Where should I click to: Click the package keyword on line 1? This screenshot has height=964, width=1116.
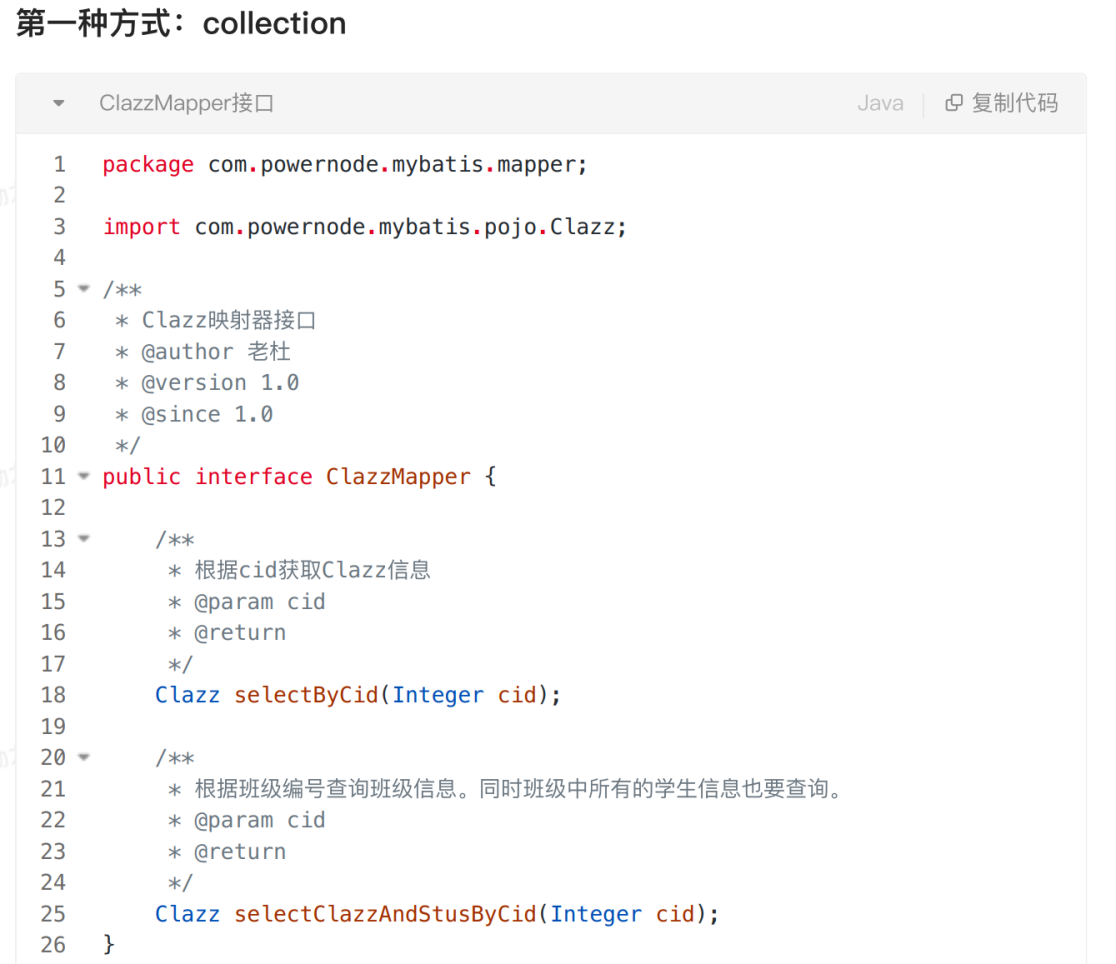(148, 164)
